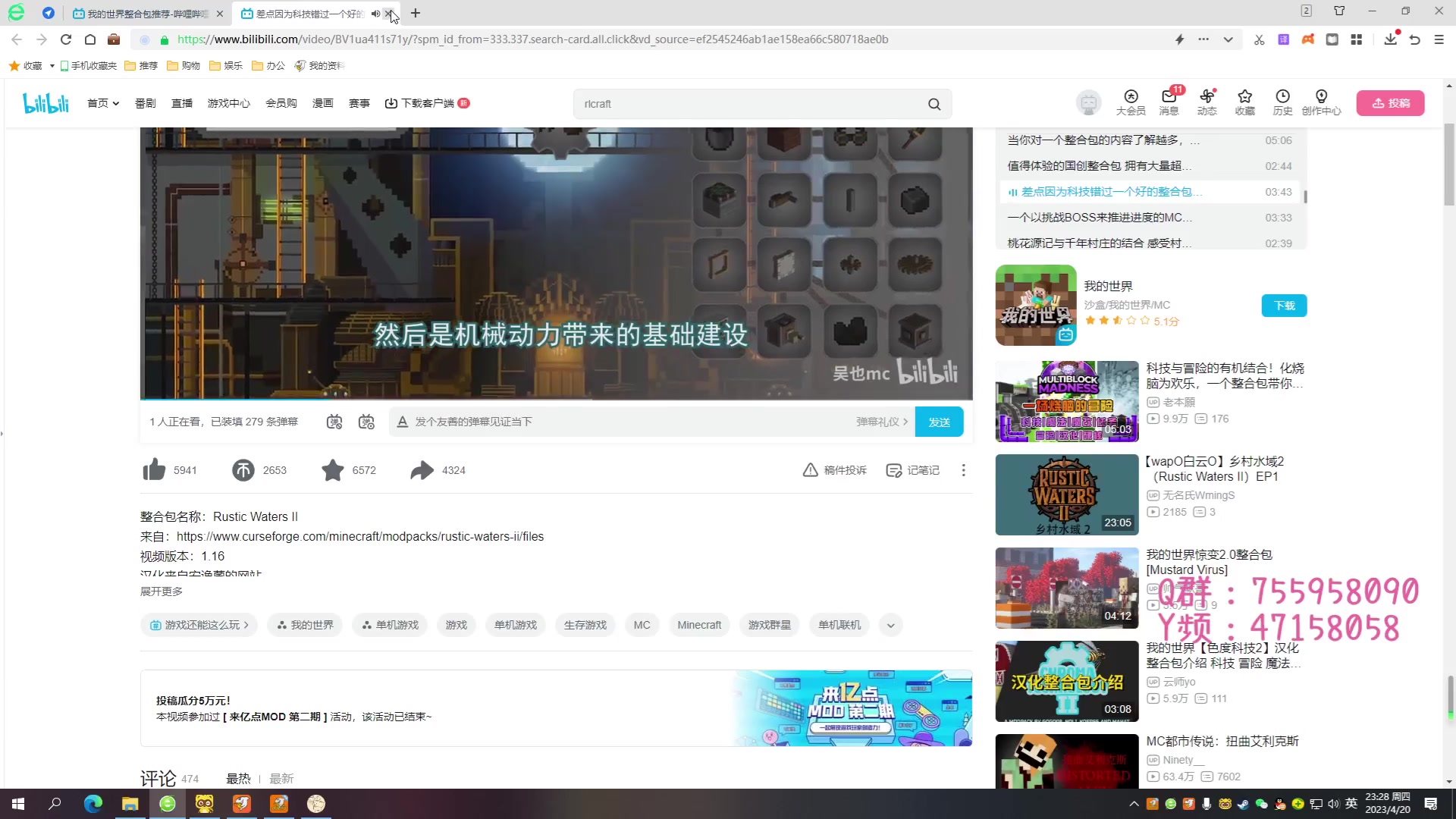Click the 投稿 upload button
1456x819 pixels.
(1390, 103)
